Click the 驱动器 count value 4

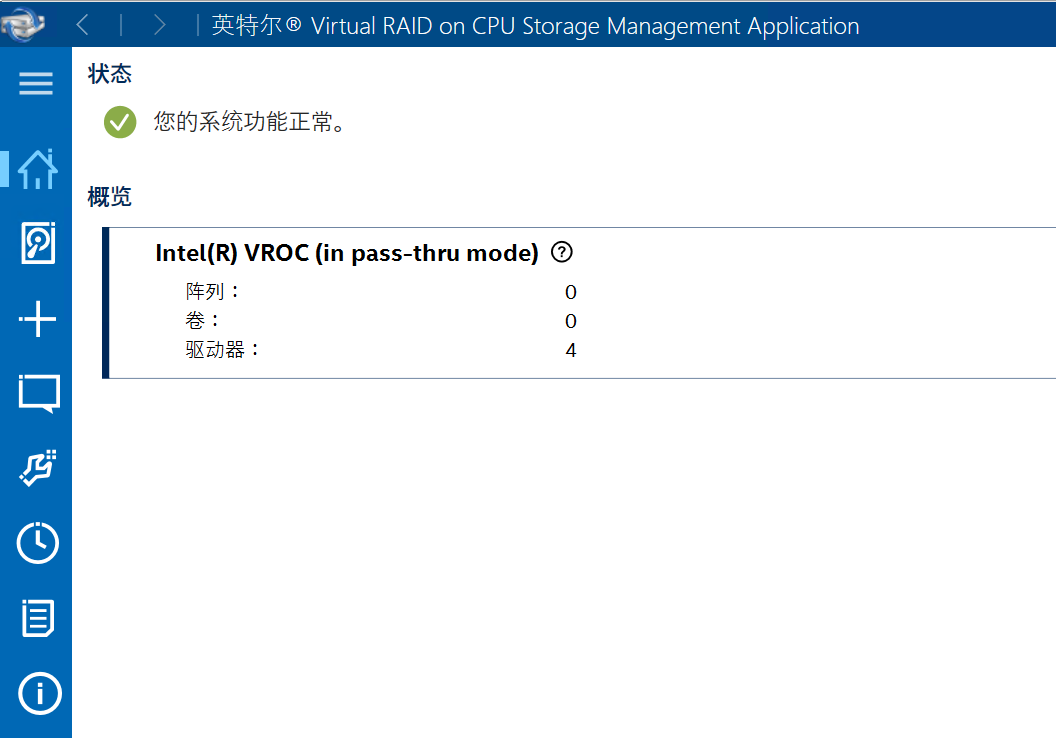point(570,350)
